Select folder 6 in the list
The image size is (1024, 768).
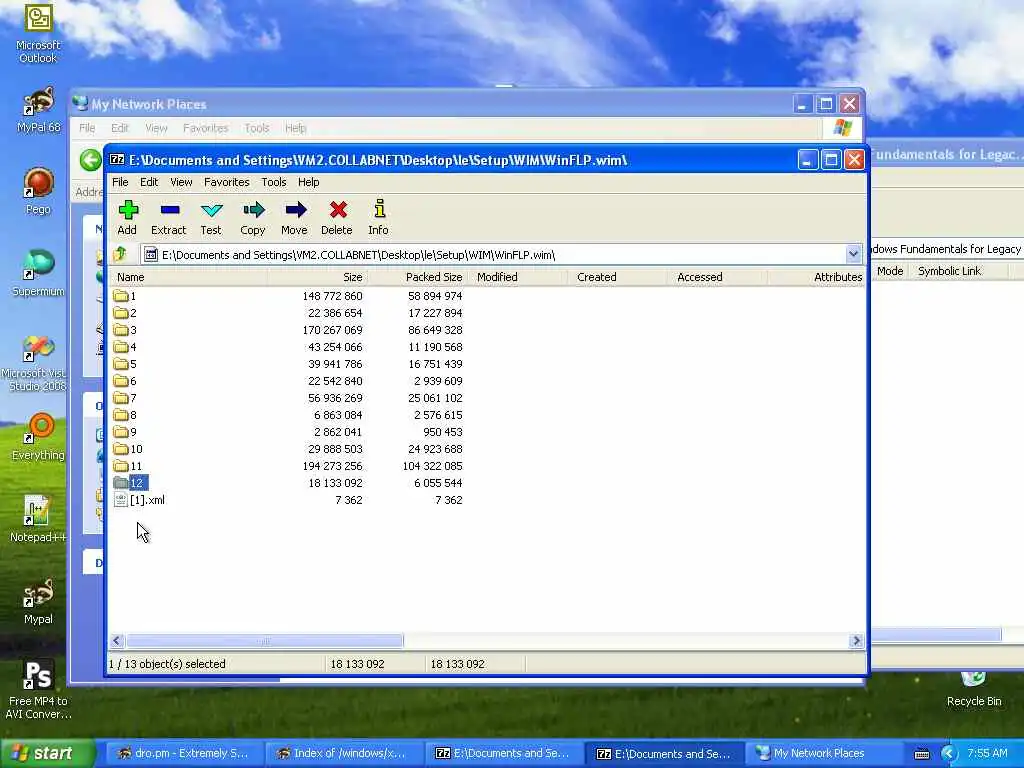125,381
